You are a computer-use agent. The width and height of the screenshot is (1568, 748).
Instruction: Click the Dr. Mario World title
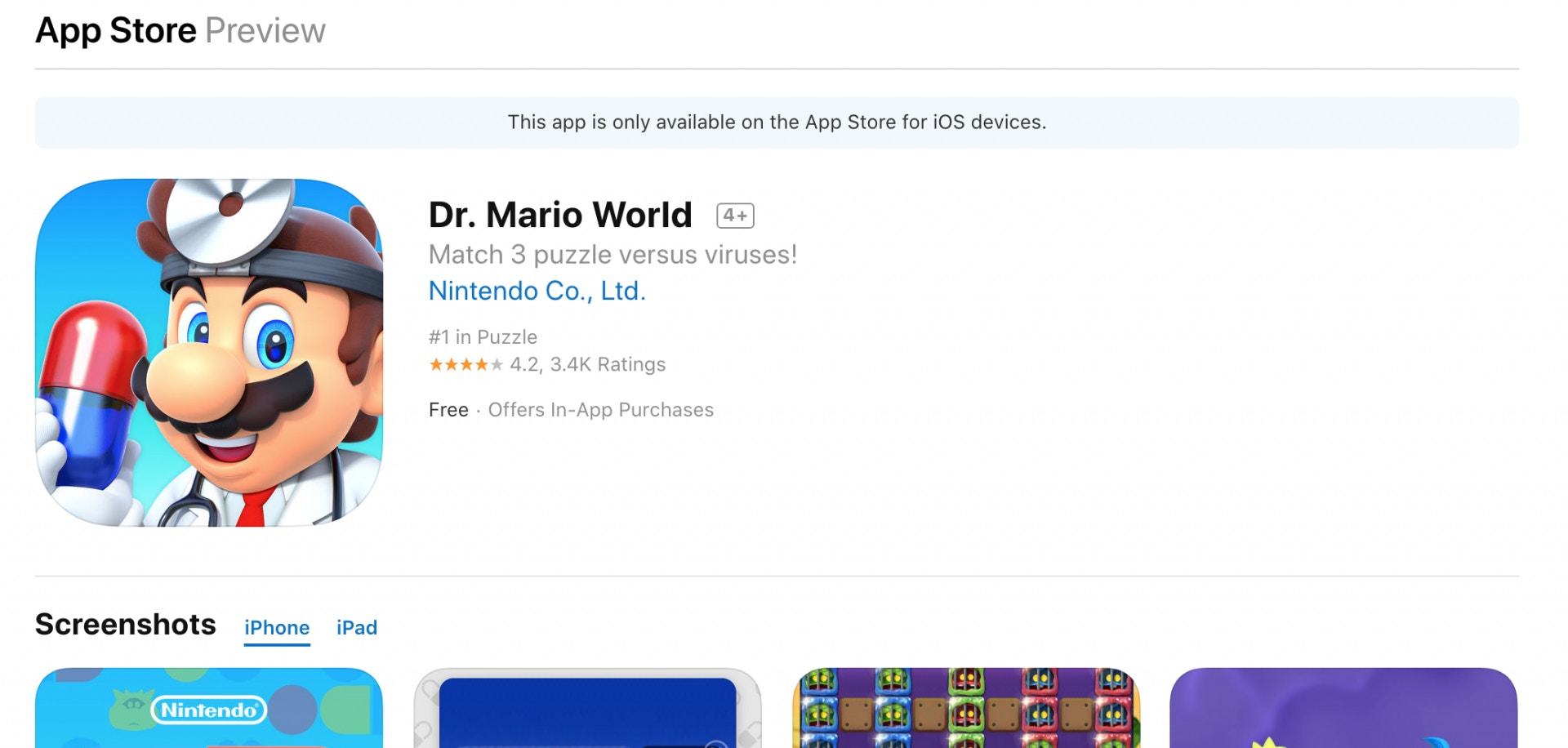coord(560,215)
